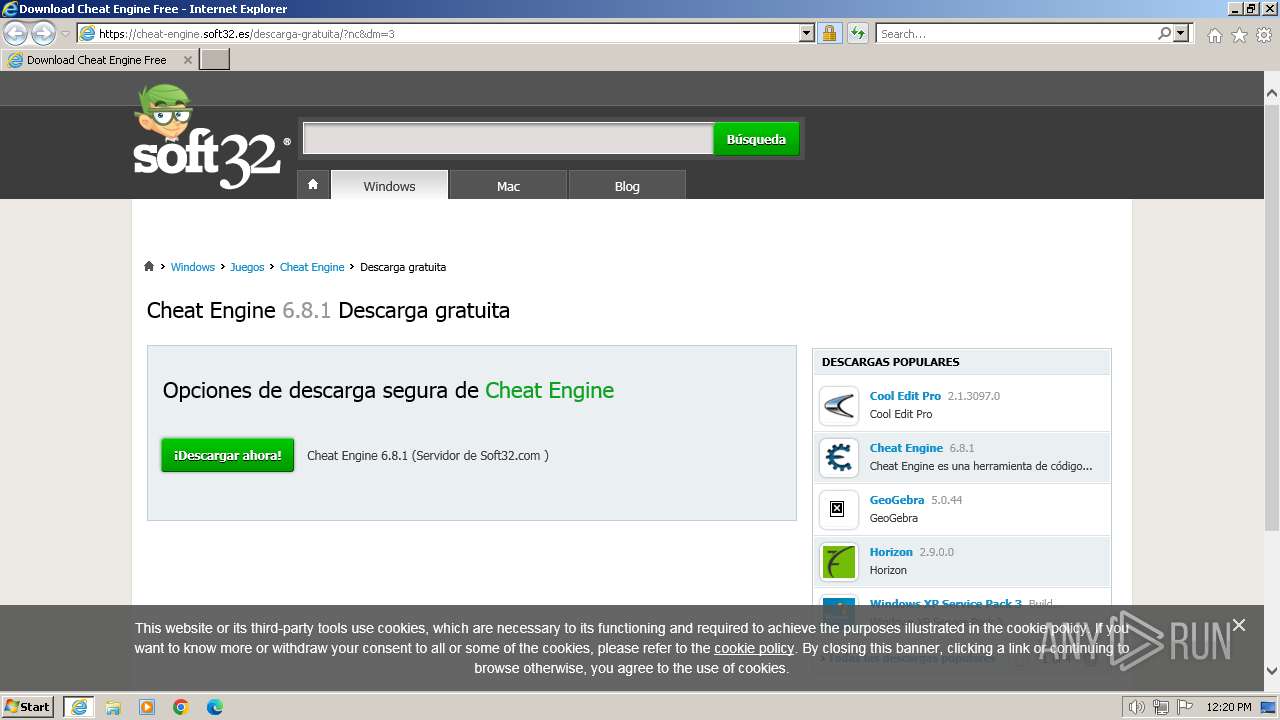Click the Cool Edit Pro icon
This screenshot has width=1280, height=720.
pyautogui.click(x=838, y=406)
